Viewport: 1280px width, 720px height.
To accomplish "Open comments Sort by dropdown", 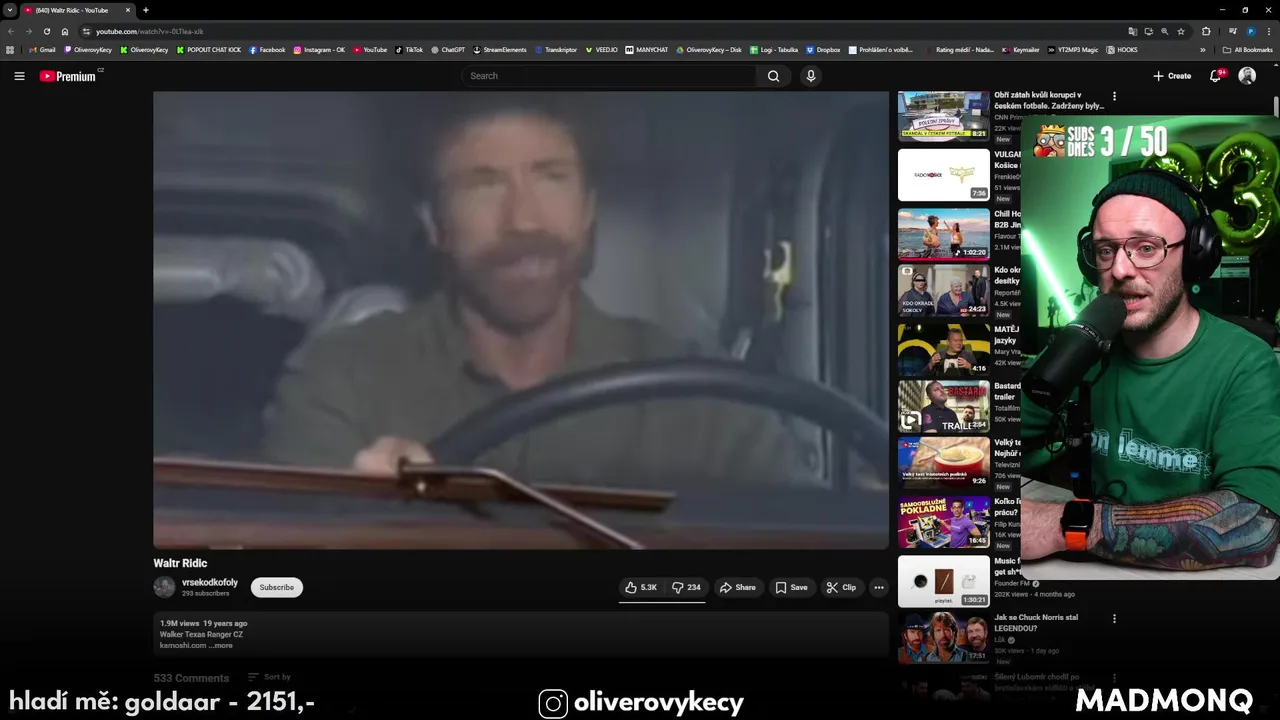I will click(269, 677).
